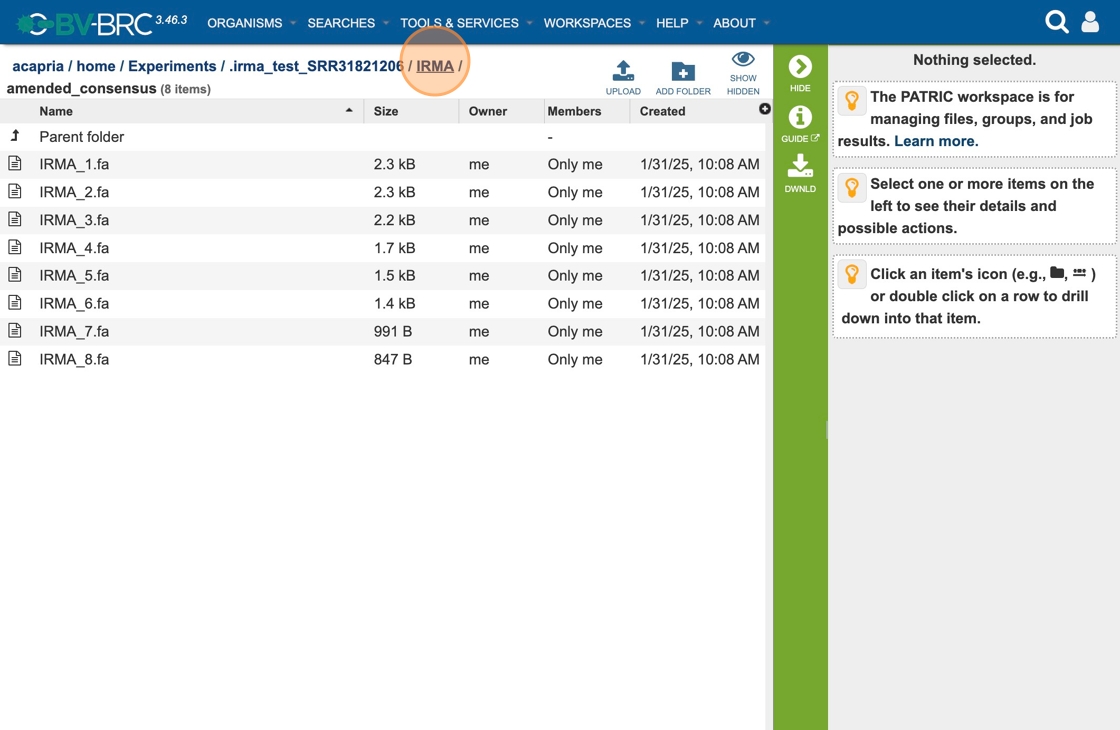This screenshot has height=730, width=1120.
Task: Open the Searches menu
Action: tap(341, 23)
